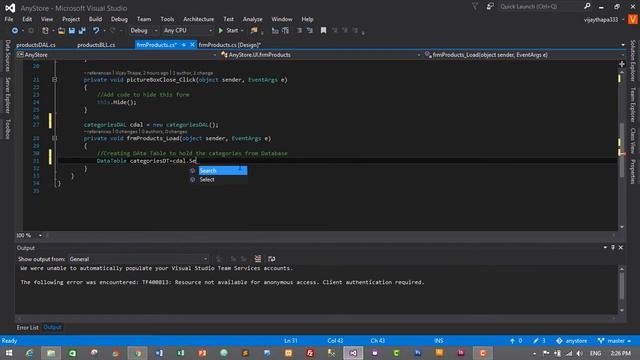
Task: Click the New Project toolbar icon
Action: point(45,31)
